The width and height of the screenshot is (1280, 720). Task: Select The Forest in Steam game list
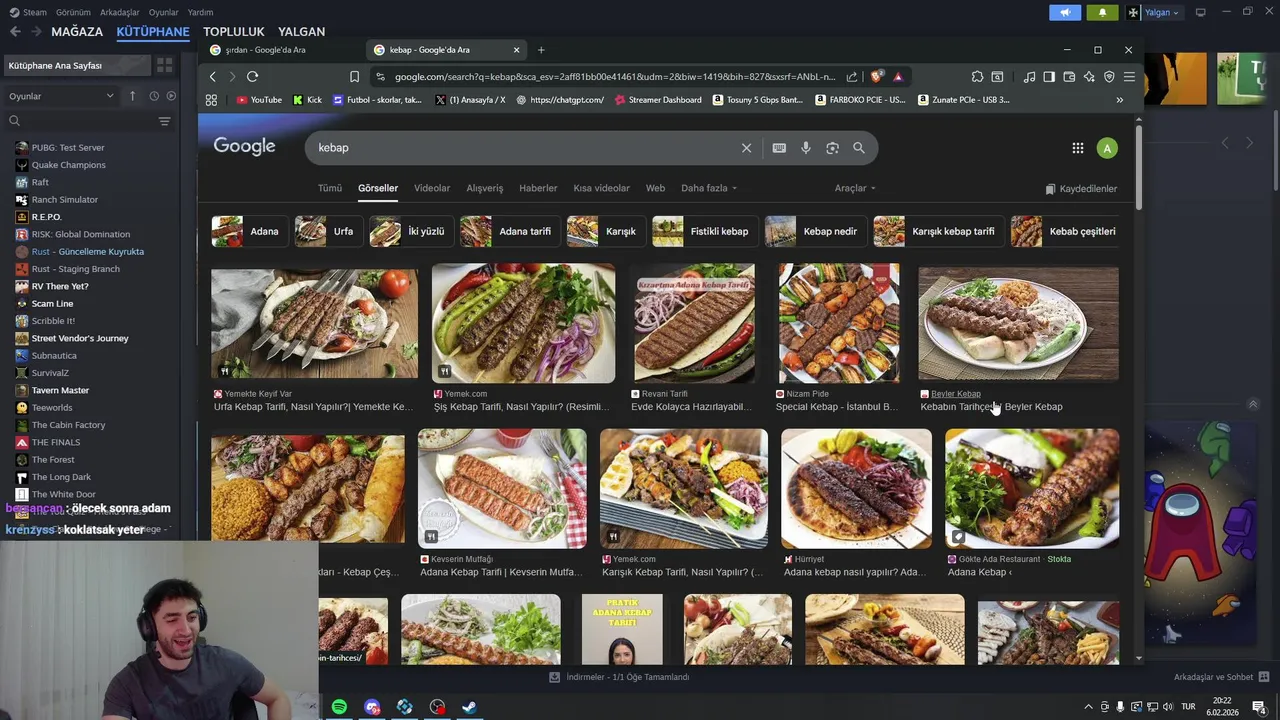tap(53, 460)
